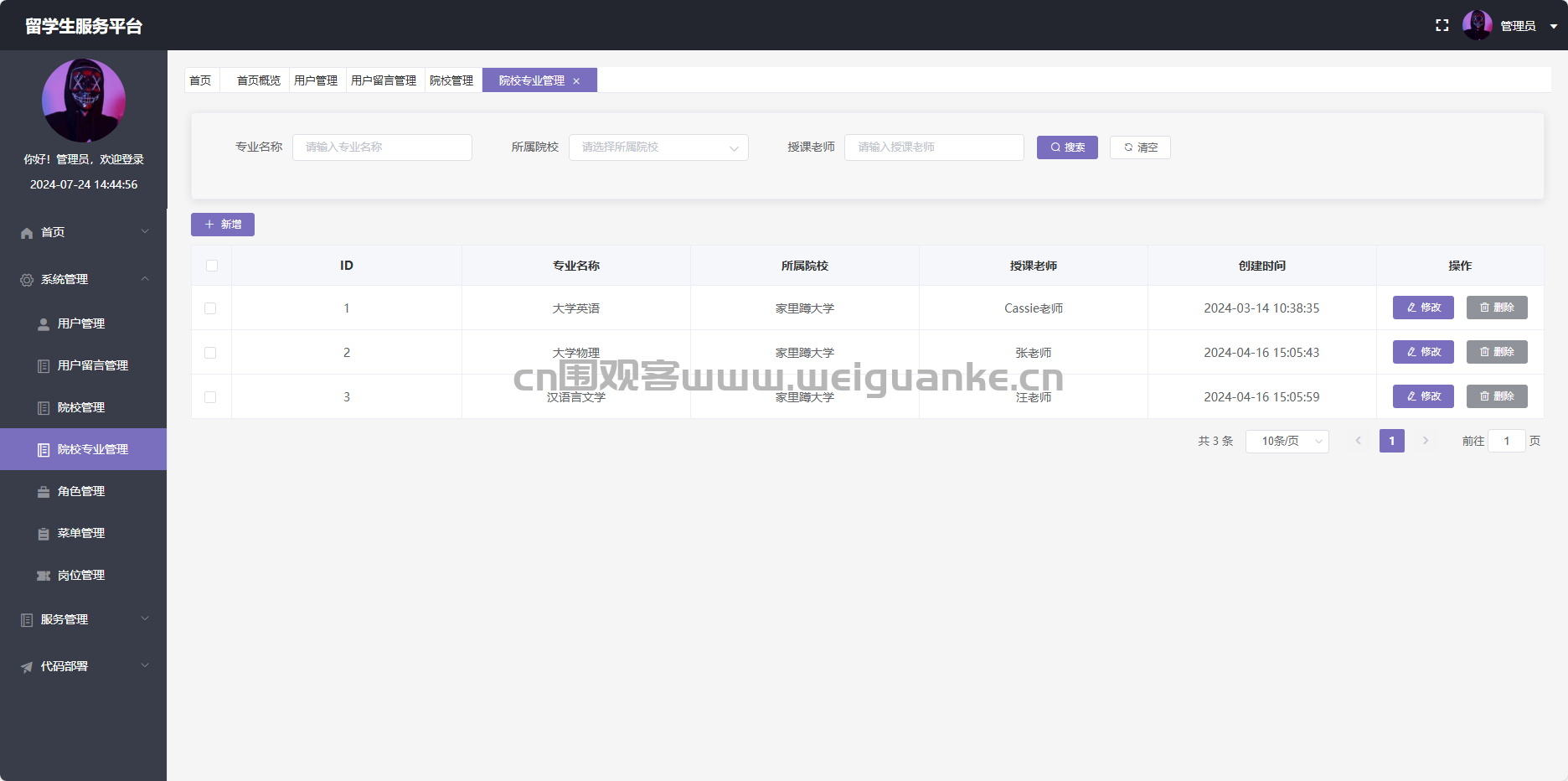Viewport: 1568px width, 781px height.
Task: Open 菜单管理 in the sidebar
Action: pos(83,533)
